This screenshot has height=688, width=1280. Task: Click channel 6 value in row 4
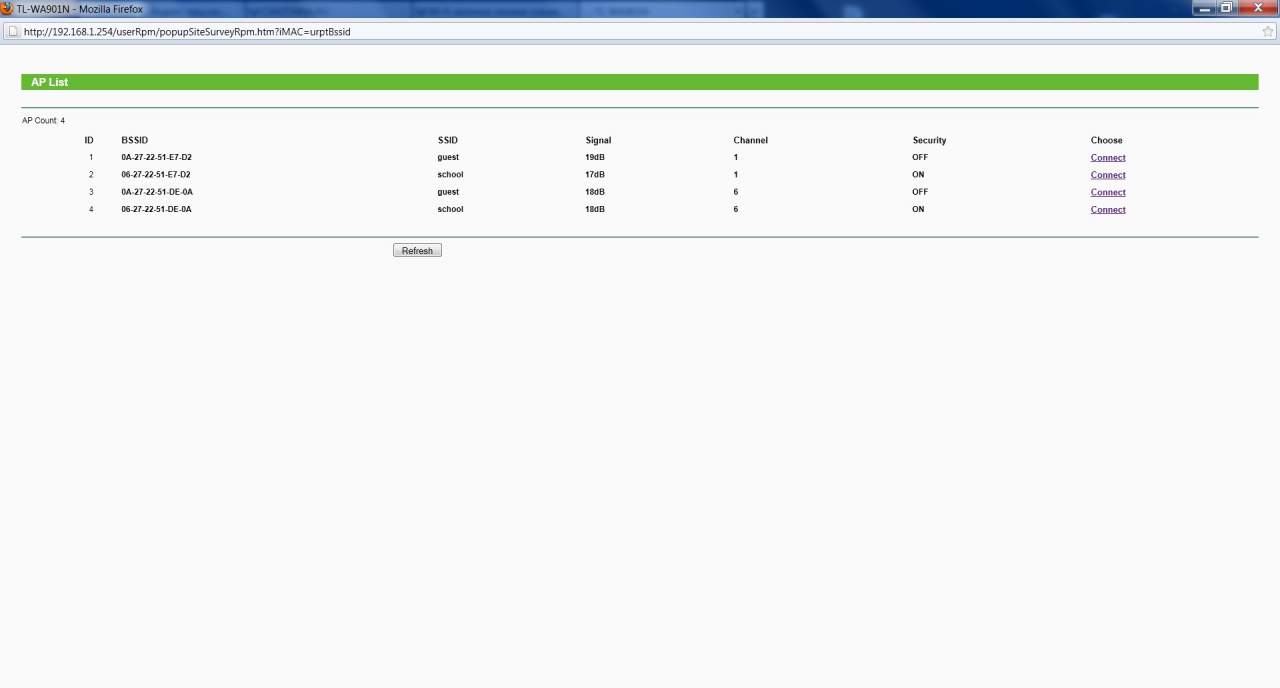(x=736, y=210)
